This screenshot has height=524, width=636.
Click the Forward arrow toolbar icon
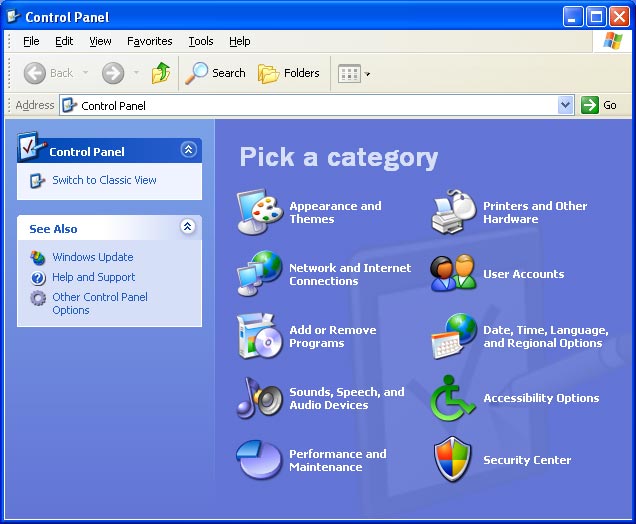tap(113, 73)
